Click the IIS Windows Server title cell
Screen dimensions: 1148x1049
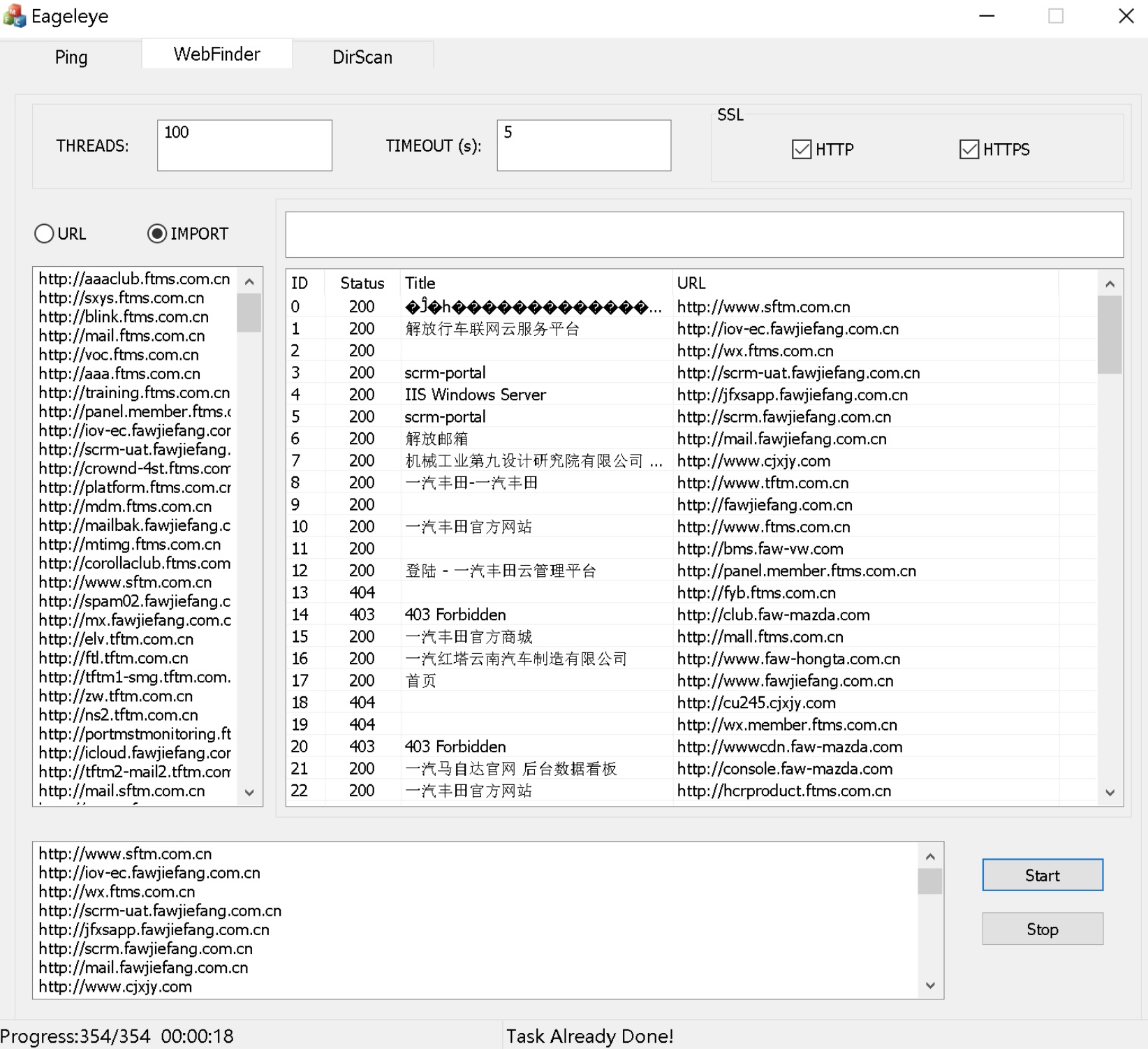476,395
